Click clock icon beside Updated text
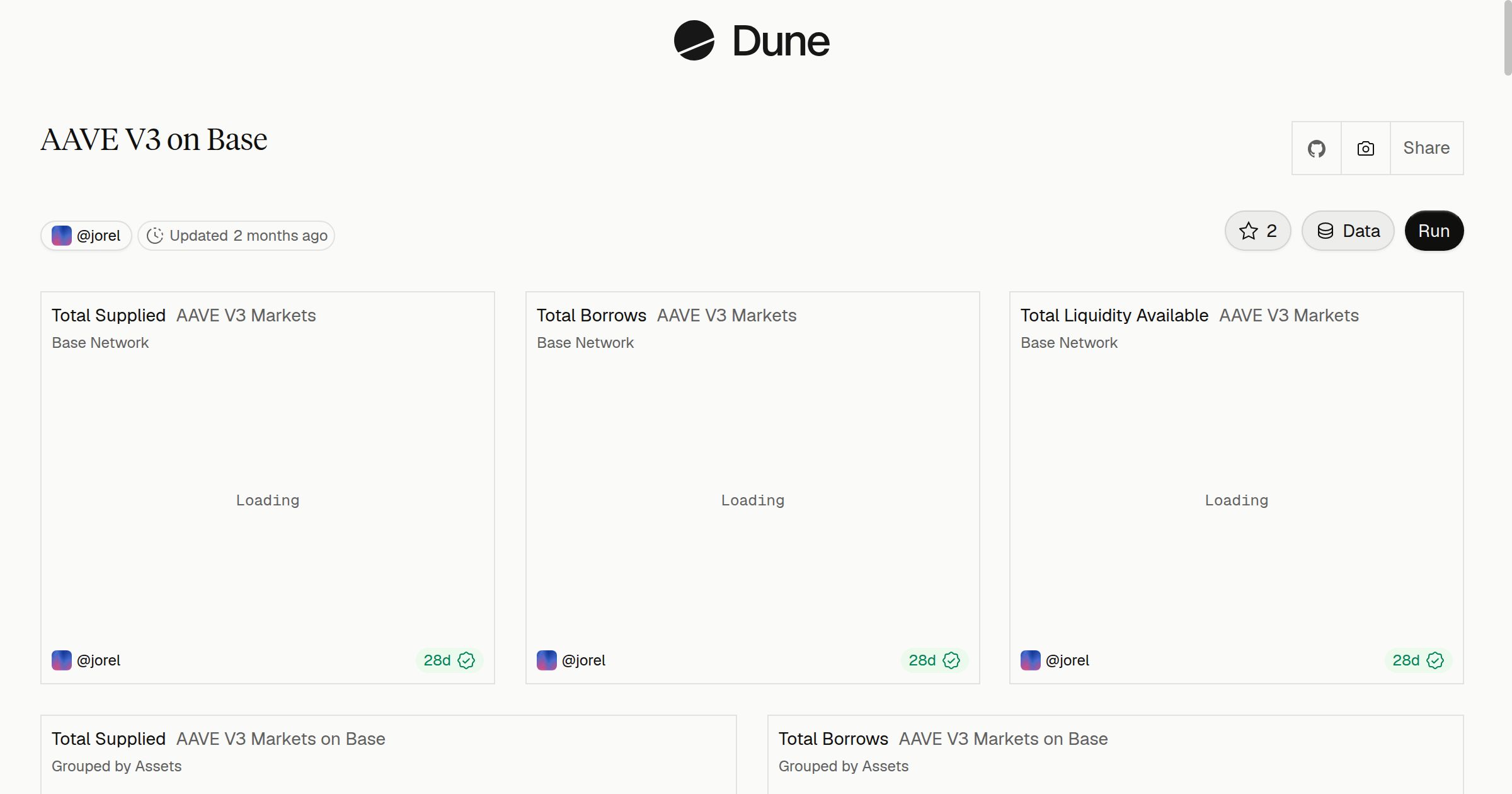Screen dimensions: 1512x794 coord(155,236)
